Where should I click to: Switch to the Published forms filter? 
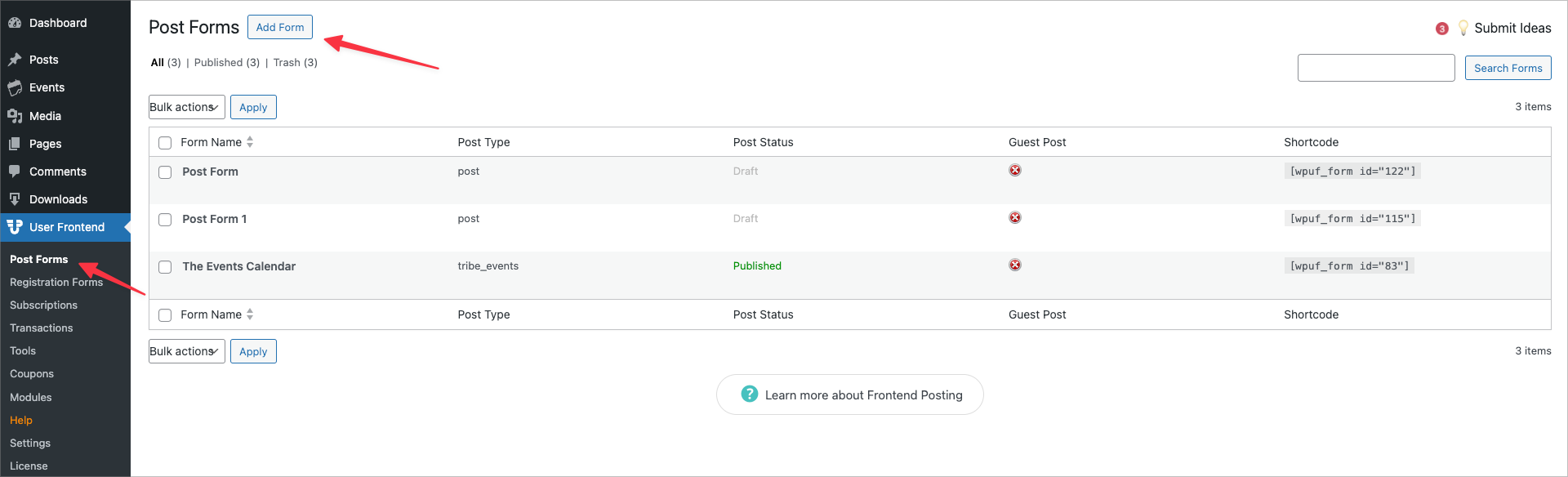tap(217, 62)
